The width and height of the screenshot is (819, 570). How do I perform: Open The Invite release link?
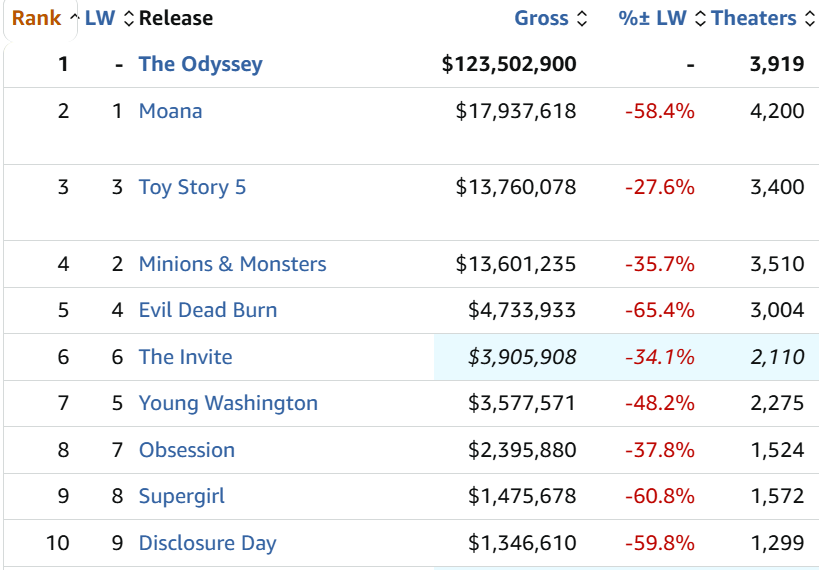pyautogui.click(x=185, y=357)
